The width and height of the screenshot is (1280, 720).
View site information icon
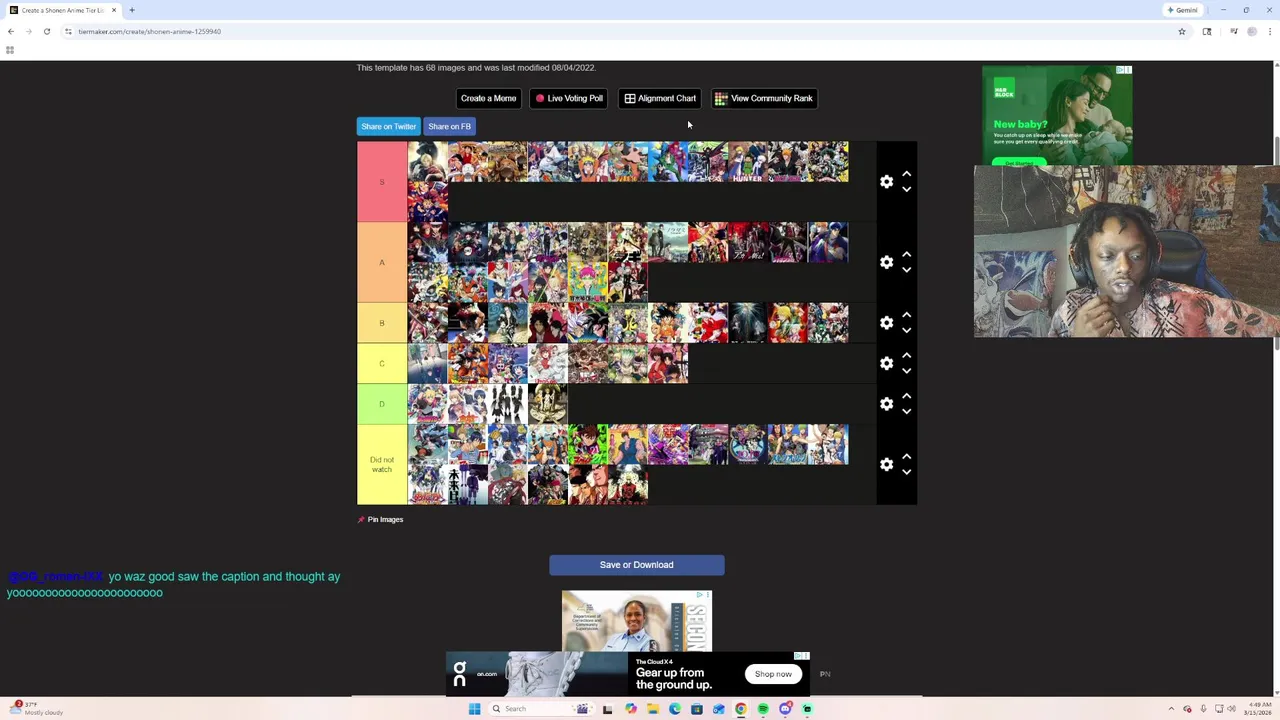click(68, 31)
